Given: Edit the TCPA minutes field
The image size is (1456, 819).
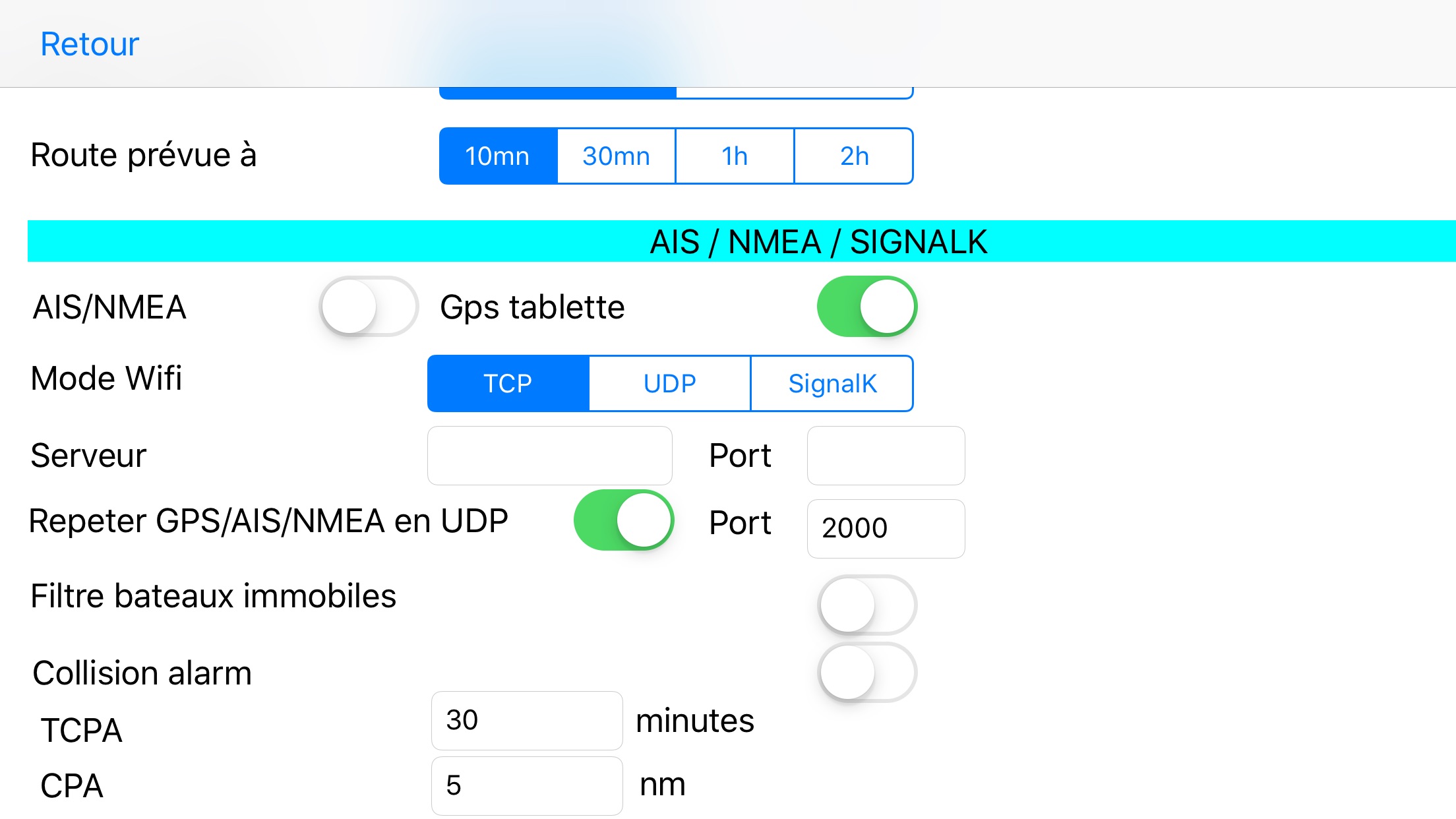Looking at the screenshot, I should click(x=527, y=721).
